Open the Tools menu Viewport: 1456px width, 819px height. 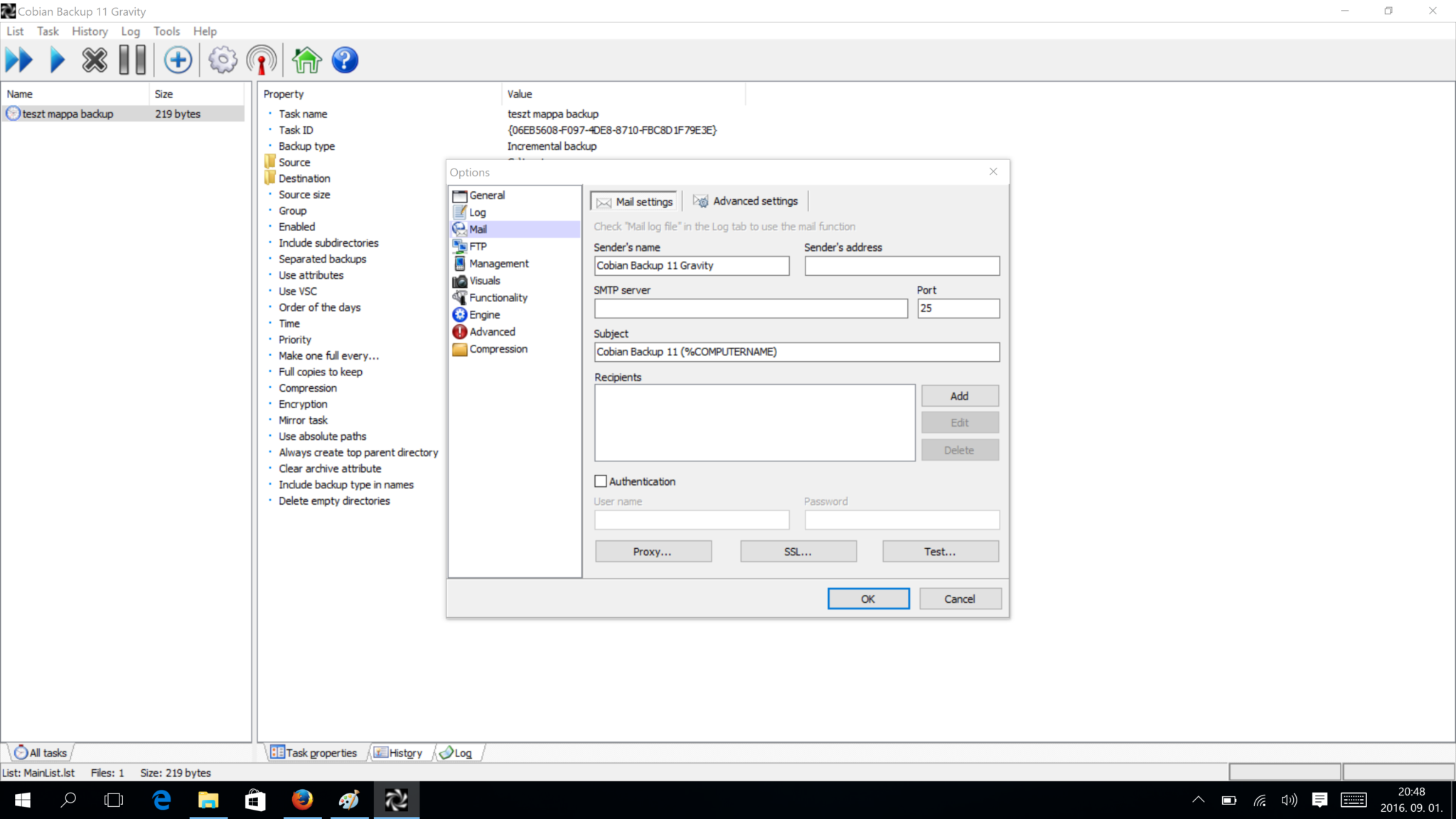point(166,31)
